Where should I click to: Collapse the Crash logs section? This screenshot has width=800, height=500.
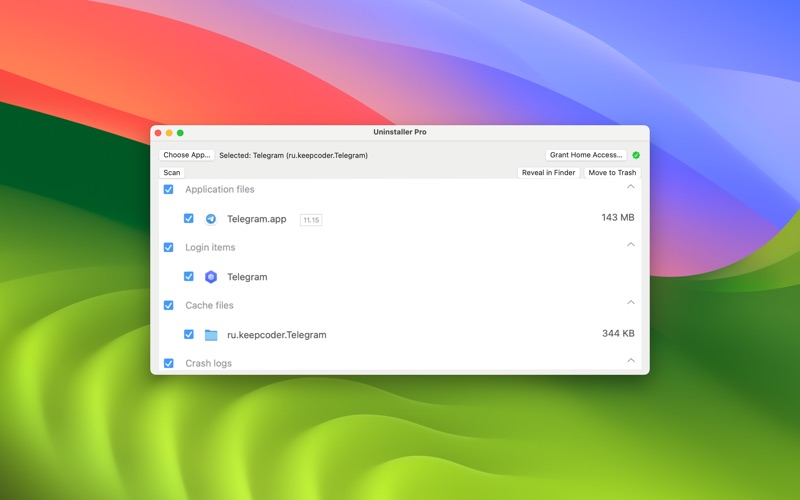631,361
